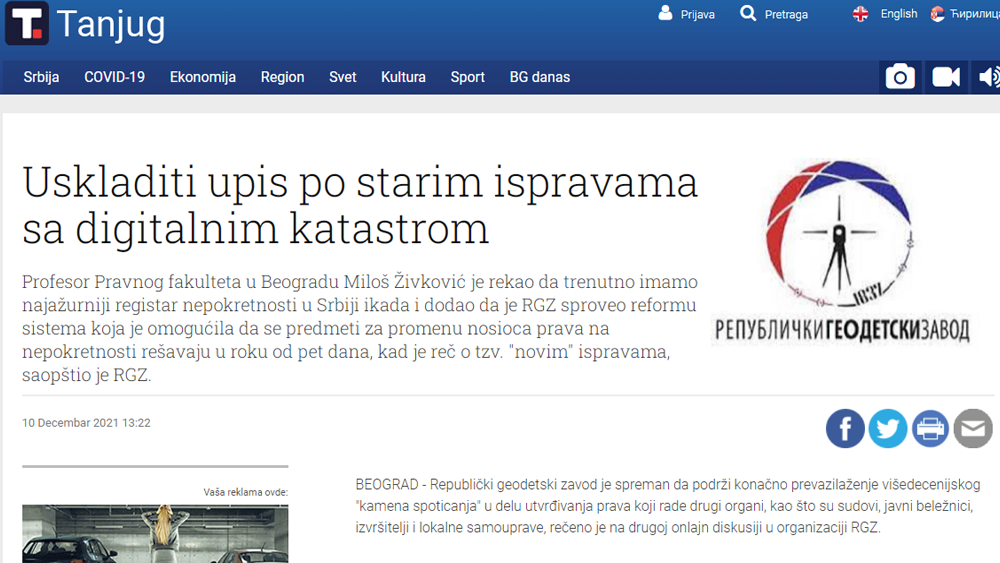
Task: Click the 'BEOGRAD - Republički geodetski zavod' paragraph
Action: tap(668, 506)
